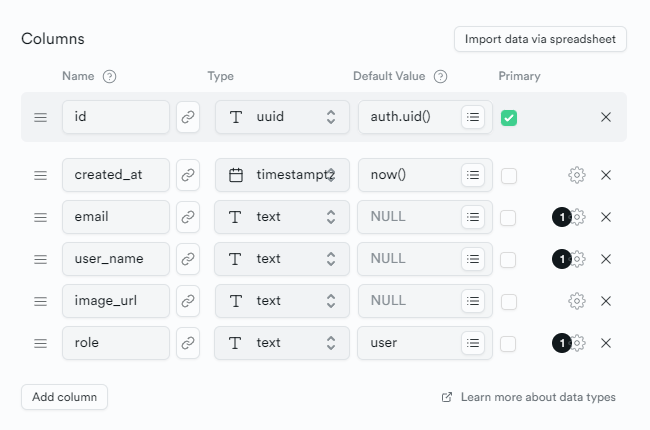Screen dimensions: 650x430
Task: Open default value suggestions for role
Action: [x=474, y=343]
